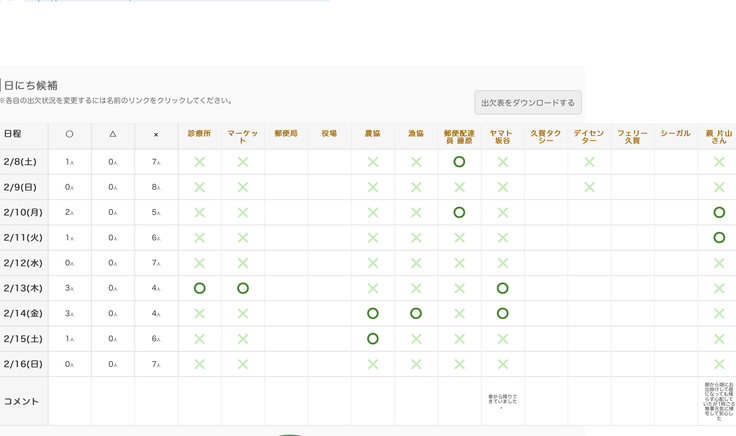Click the 漁協 name link

416,133
